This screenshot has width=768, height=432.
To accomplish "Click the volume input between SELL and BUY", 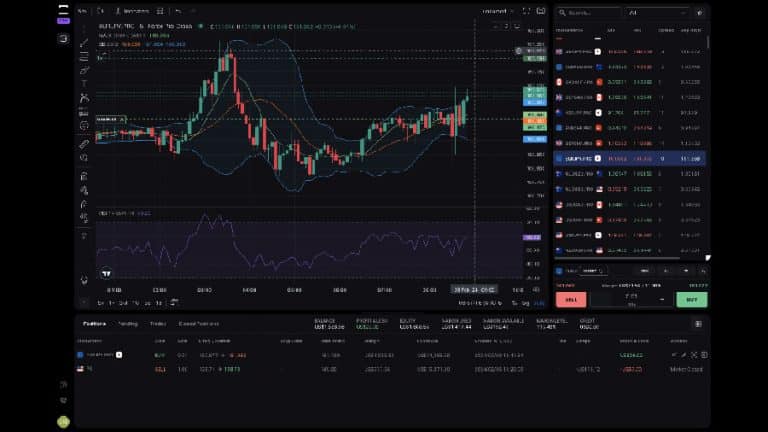I will click(631, 299).
